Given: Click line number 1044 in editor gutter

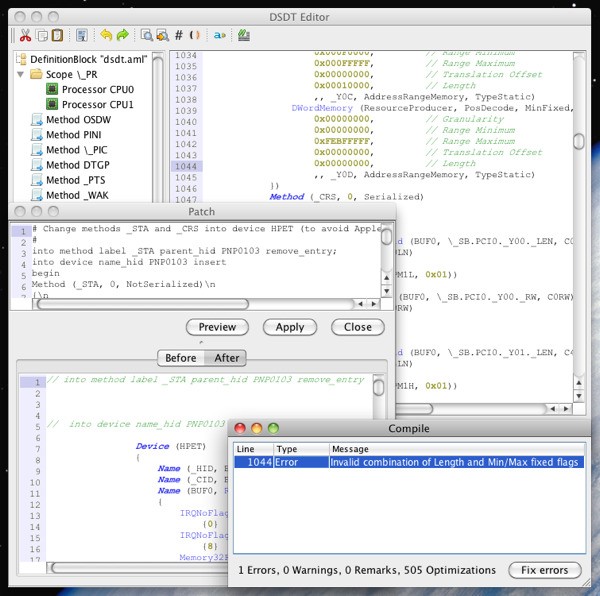Looking at the screenshot, I should [x=186, y=166].
